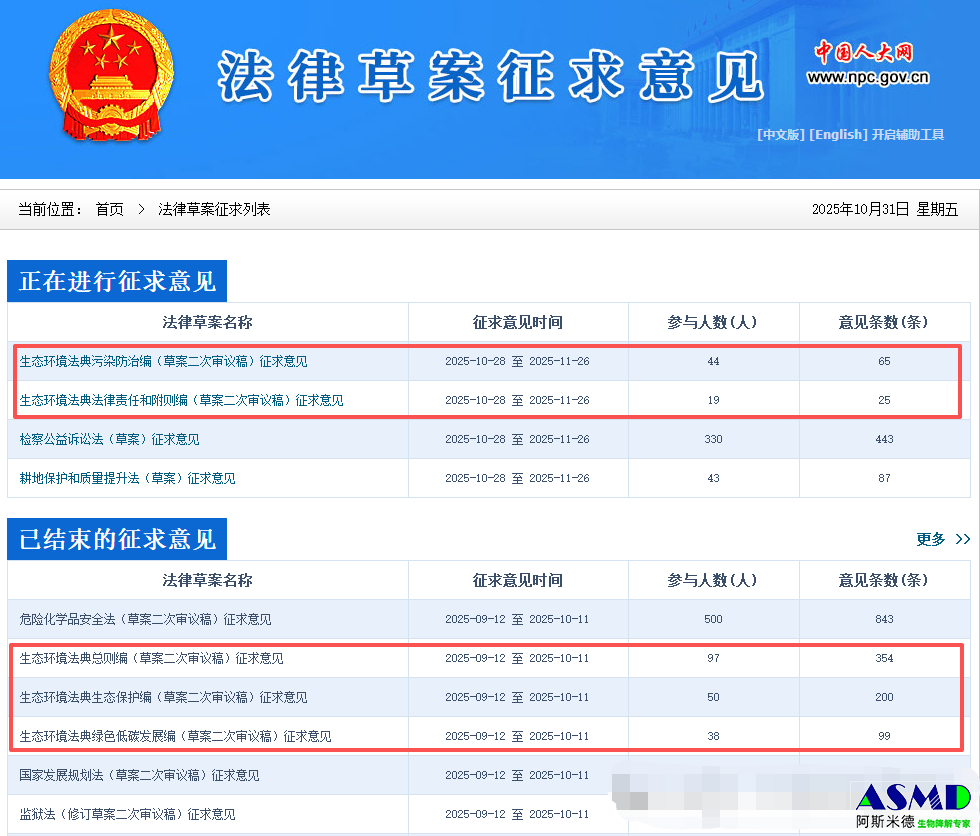Open 生态环境法典污染防治编 draft consultation
This screenshot has height=836, width=980.
click(164, 361)
